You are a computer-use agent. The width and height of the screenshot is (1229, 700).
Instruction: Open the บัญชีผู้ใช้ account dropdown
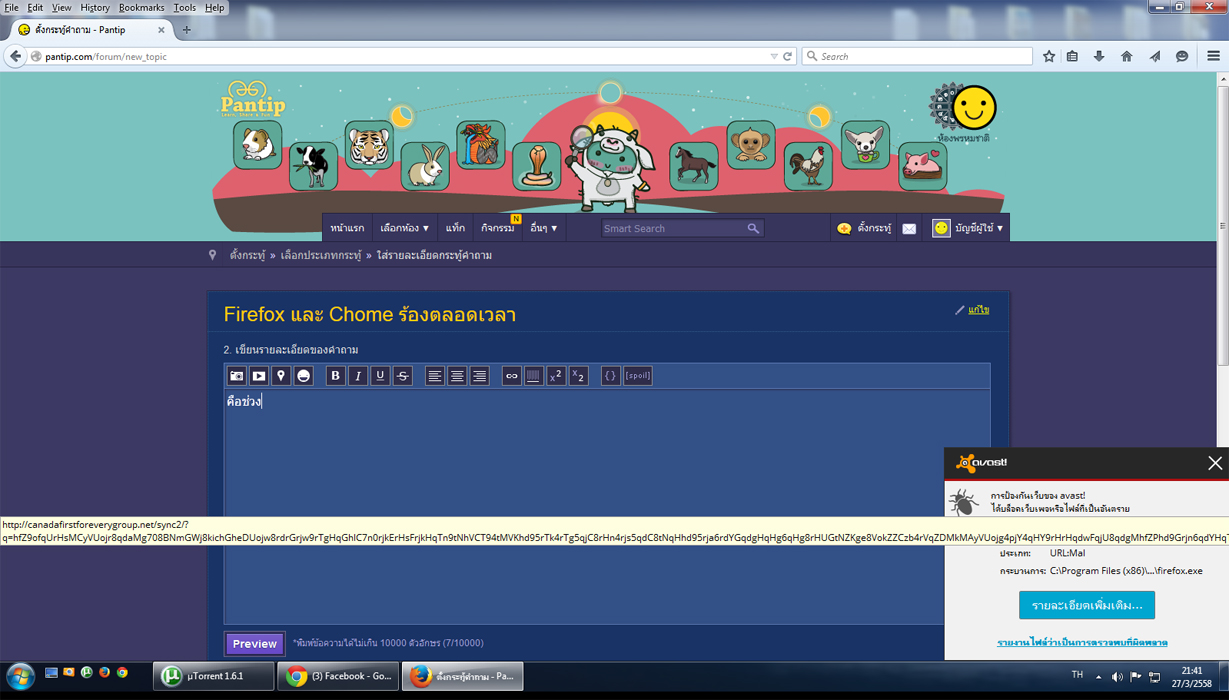tap(968, 228)
